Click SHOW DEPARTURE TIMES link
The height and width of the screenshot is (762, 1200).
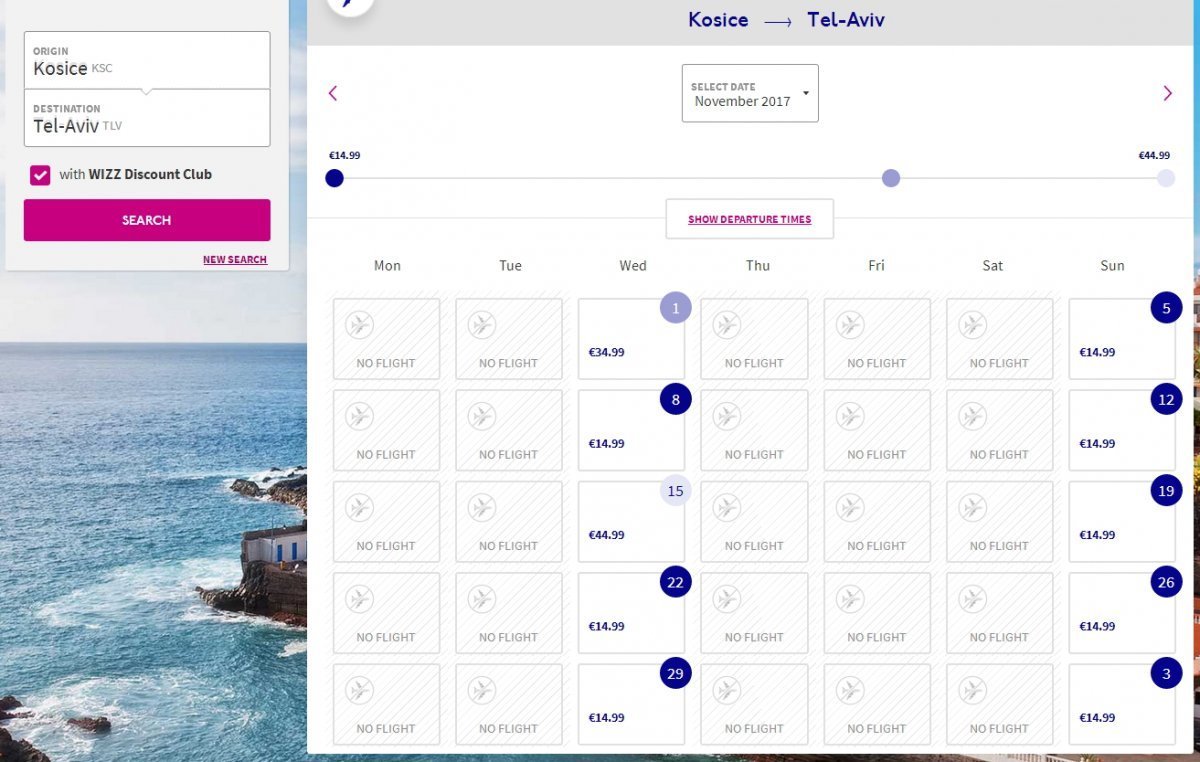point(749,220)
